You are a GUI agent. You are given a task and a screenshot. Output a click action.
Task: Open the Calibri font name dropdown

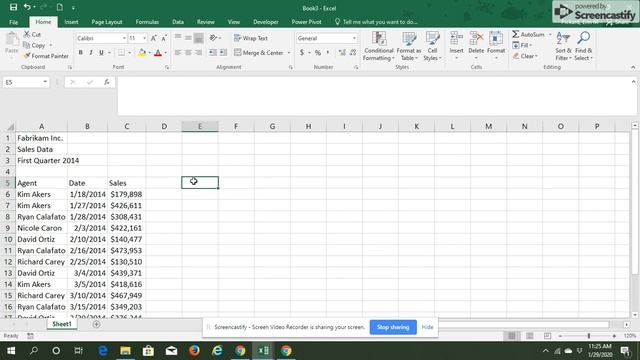pos(124,38)
